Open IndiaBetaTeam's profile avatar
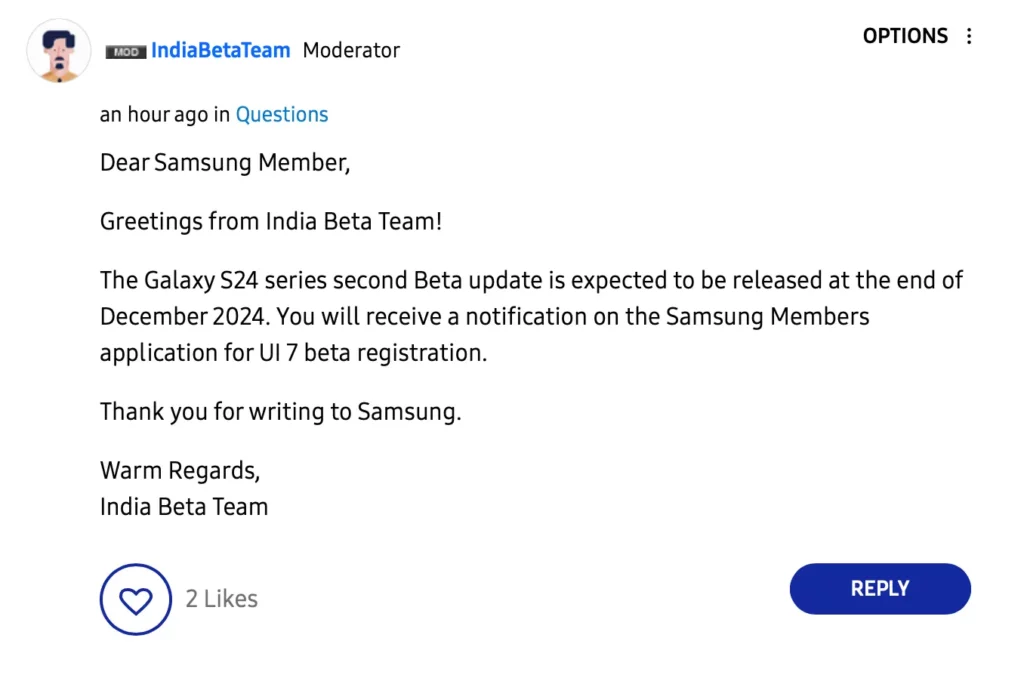 point(59,51)
